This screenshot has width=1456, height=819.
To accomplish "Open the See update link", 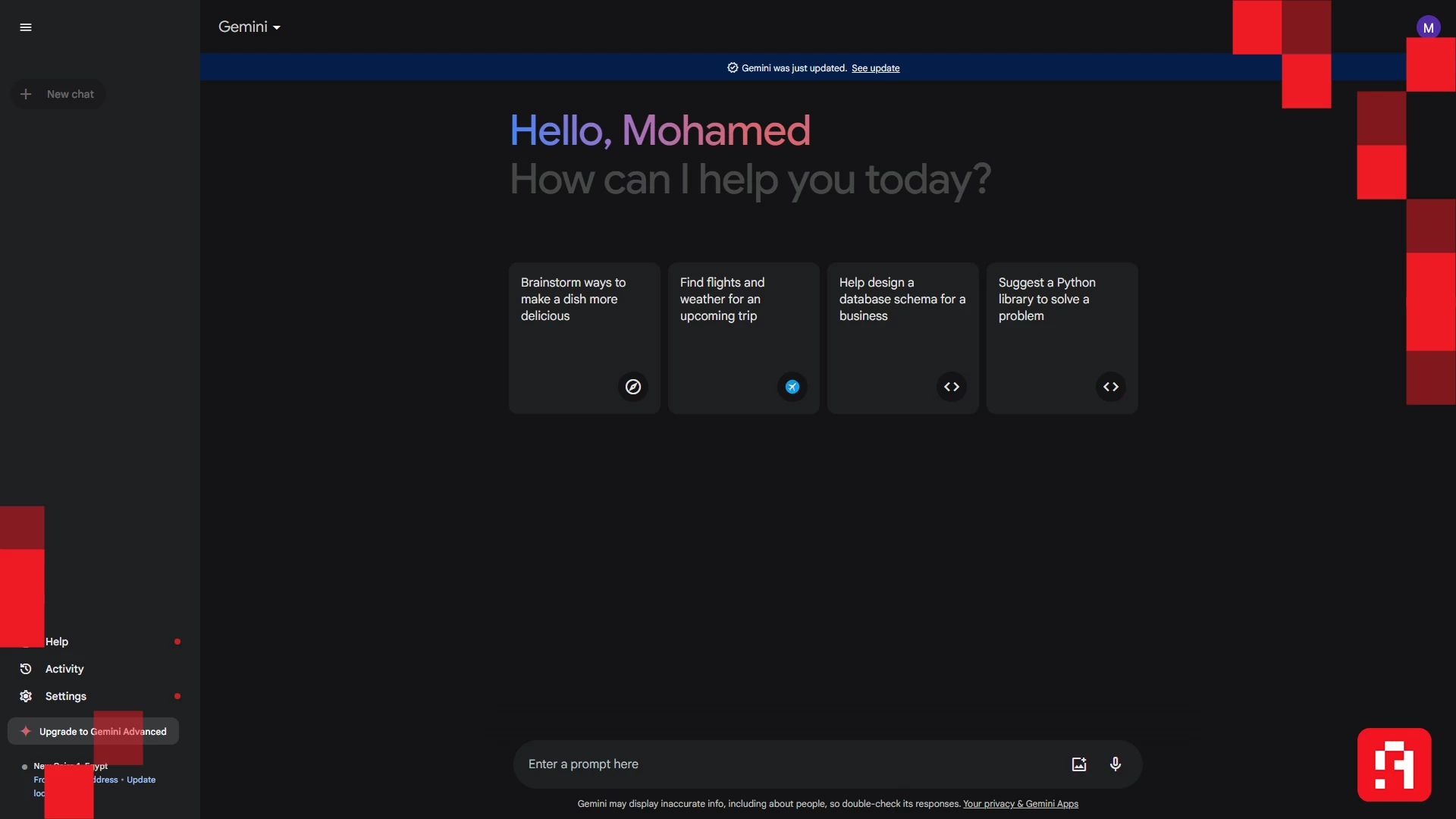I will [875, 68].
